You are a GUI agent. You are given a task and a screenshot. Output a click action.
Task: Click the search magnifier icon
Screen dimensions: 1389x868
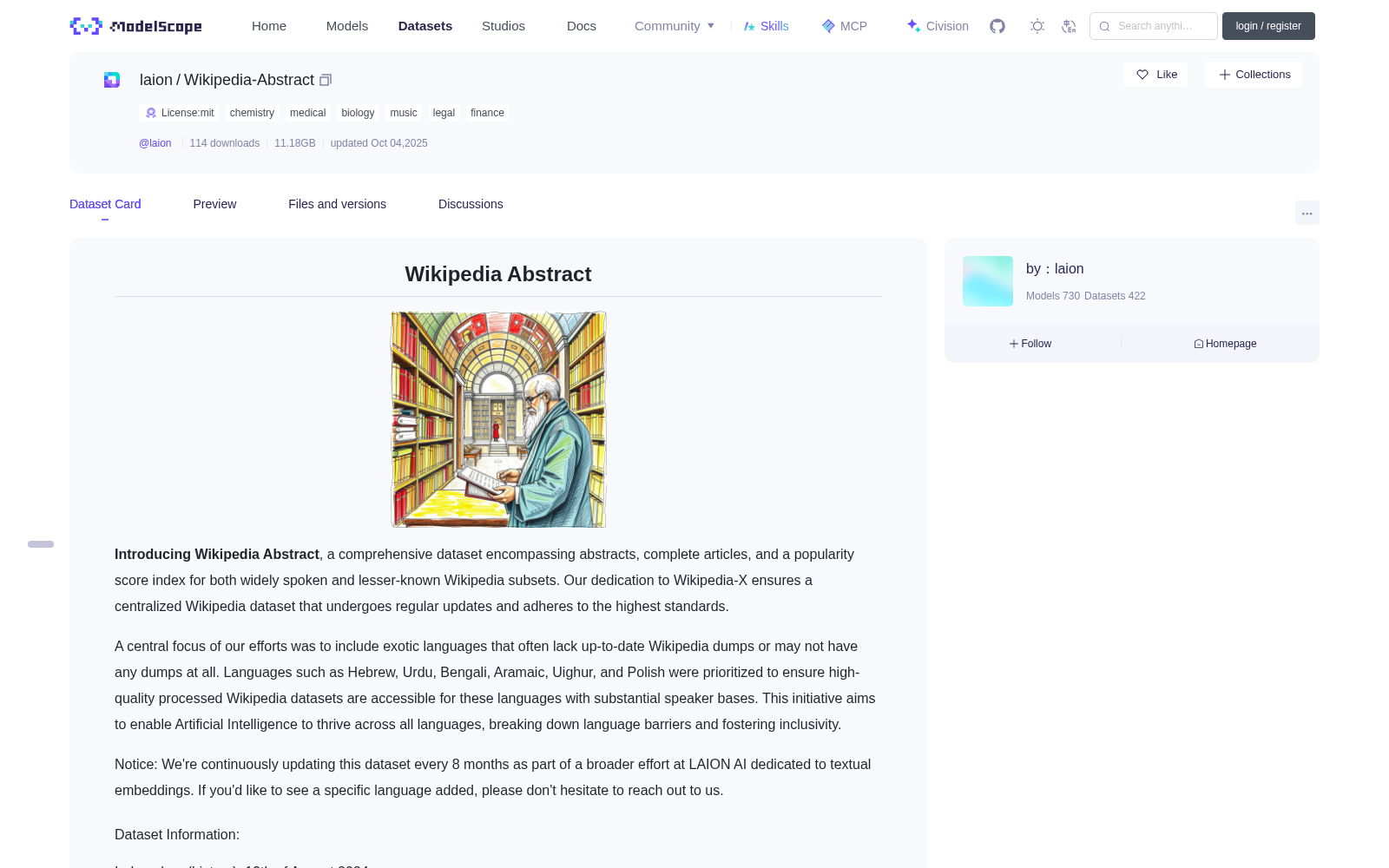(x=1104, y=26)
